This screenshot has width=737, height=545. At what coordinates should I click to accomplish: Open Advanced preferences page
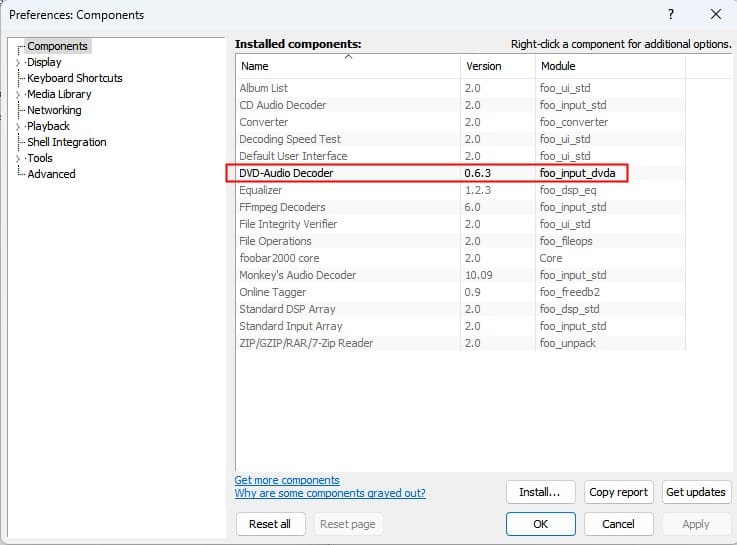(x=51, y=174)
